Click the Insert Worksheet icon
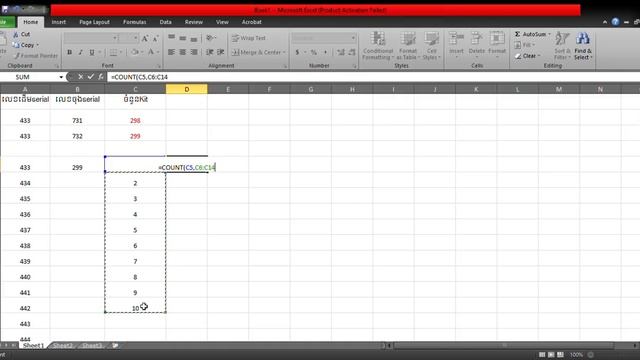The image size is (640, 360). tap(116, 346)
